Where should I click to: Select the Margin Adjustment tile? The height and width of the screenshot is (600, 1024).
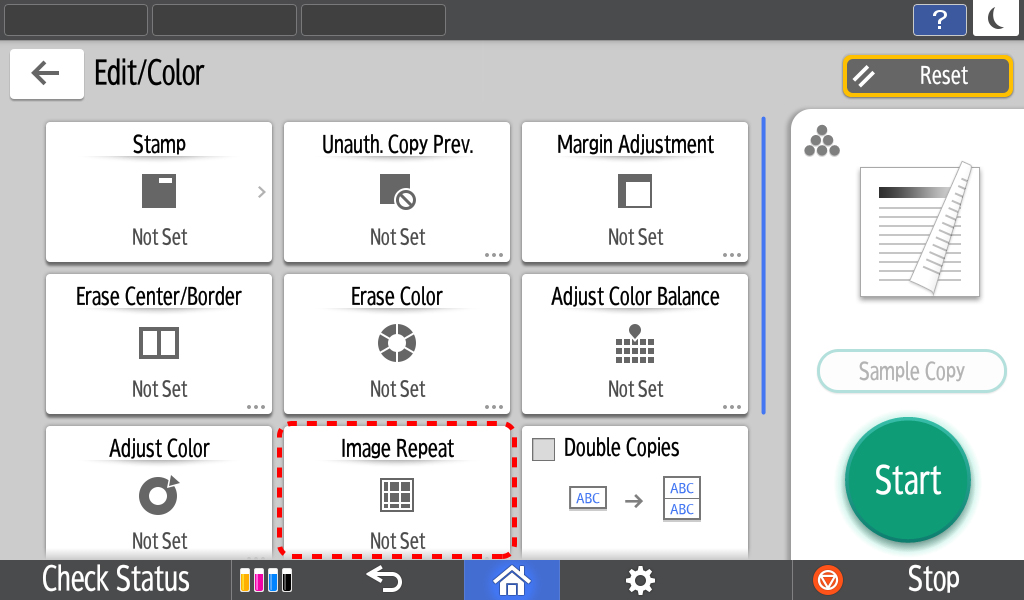pos(635,191)
